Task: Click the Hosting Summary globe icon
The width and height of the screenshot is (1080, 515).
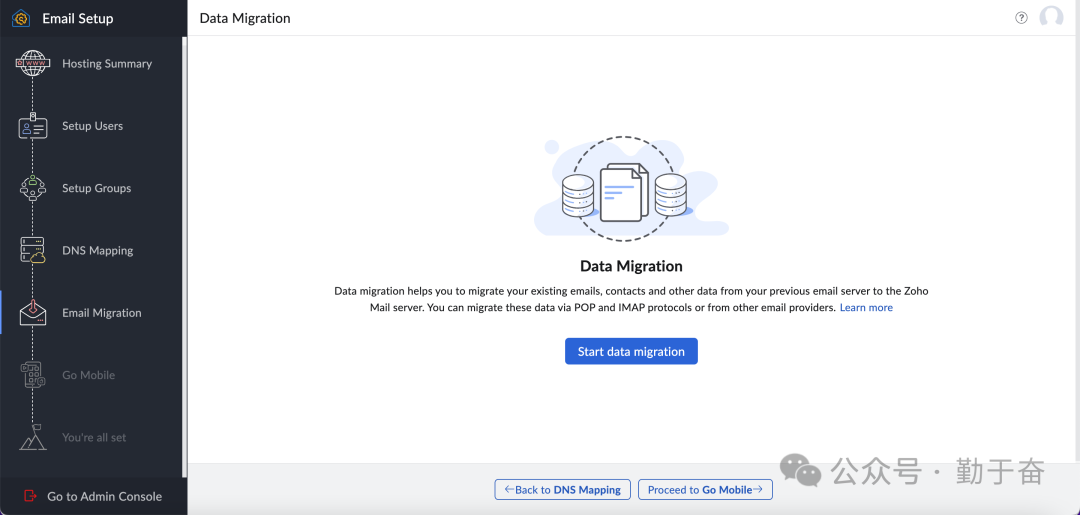Action: click(x=32, y=64)
